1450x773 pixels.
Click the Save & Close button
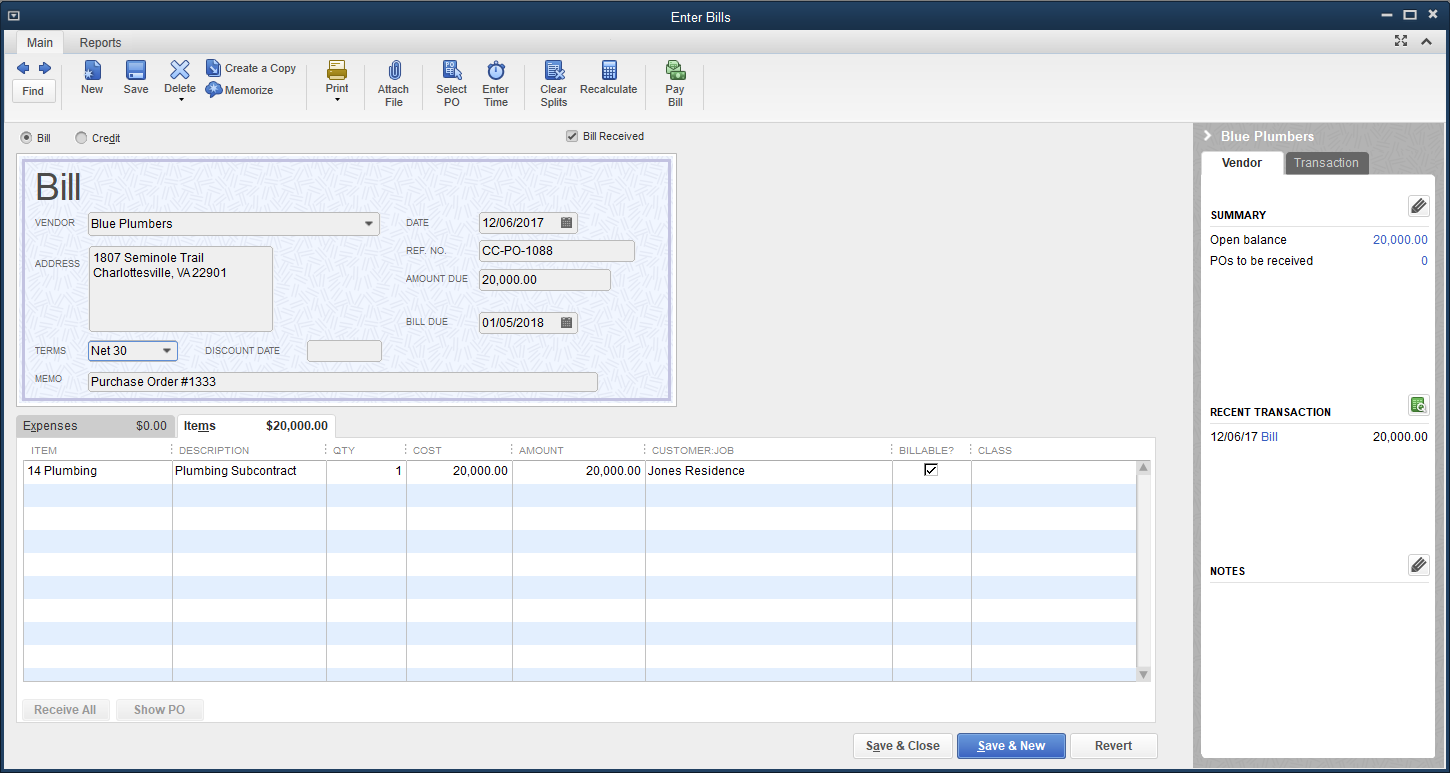(x=902, y=746)
